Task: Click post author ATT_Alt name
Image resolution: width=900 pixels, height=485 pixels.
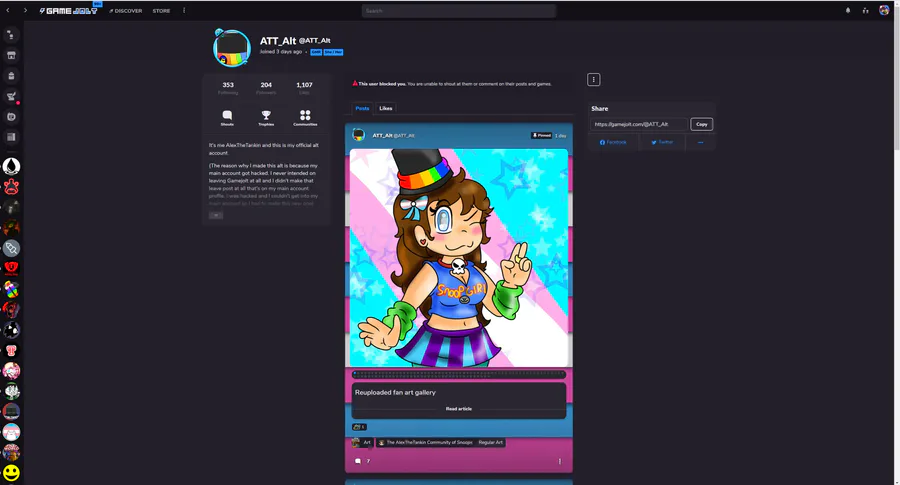Action: pos(382,135)
